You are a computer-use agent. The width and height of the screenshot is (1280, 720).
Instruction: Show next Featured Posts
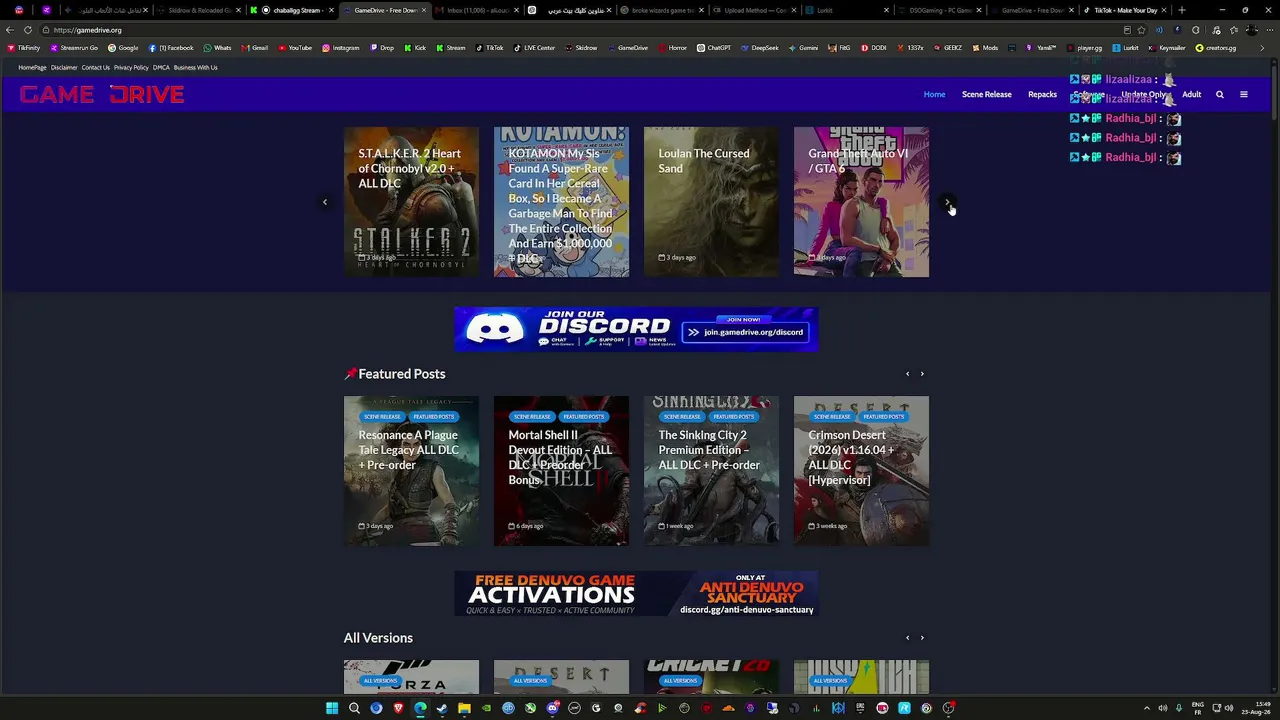click(x=922, y=374)
